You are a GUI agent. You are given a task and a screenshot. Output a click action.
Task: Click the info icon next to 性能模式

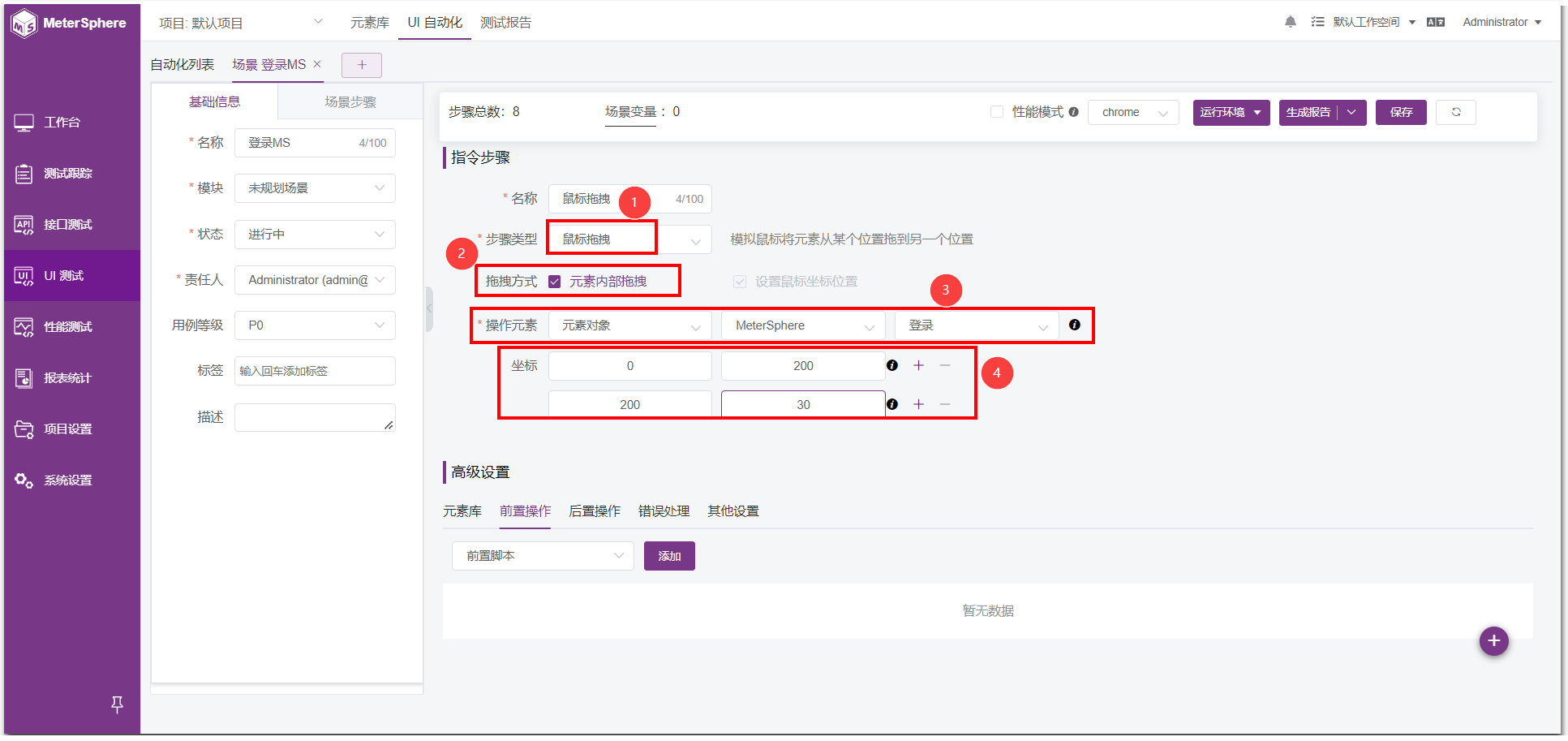tap(1073, 112)
